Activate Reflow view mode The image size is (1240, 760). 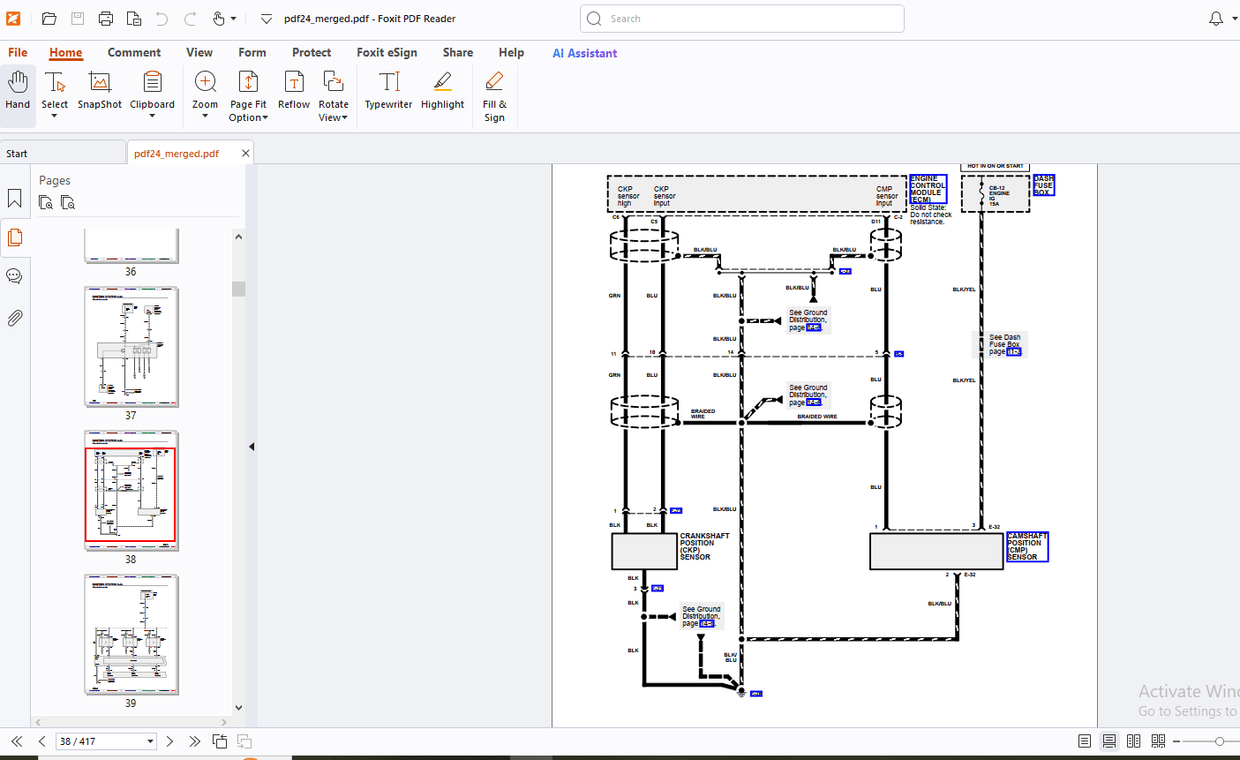(x=293, y=90)
